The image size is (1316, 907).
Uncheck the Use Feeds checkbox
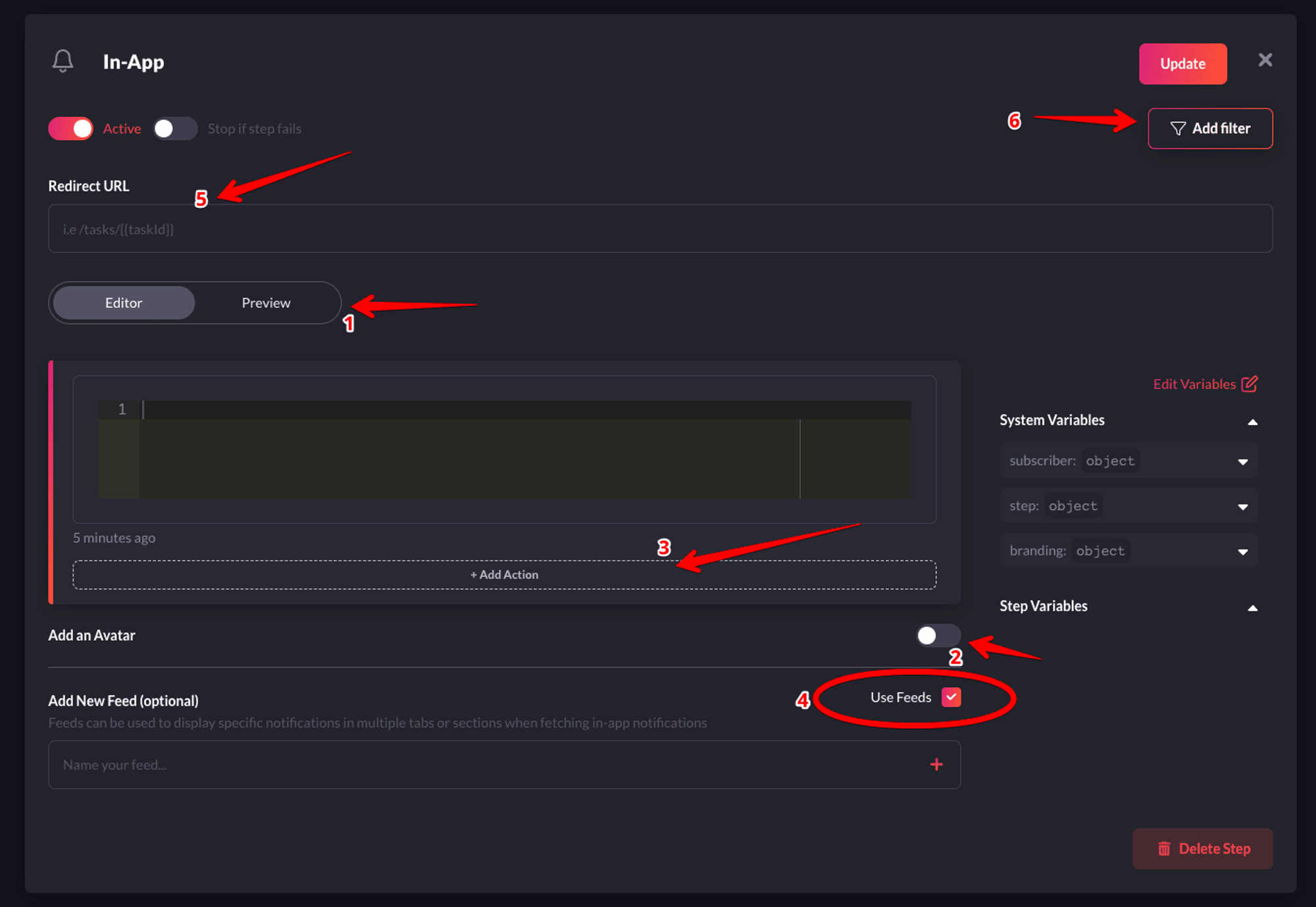pos(951,697)
